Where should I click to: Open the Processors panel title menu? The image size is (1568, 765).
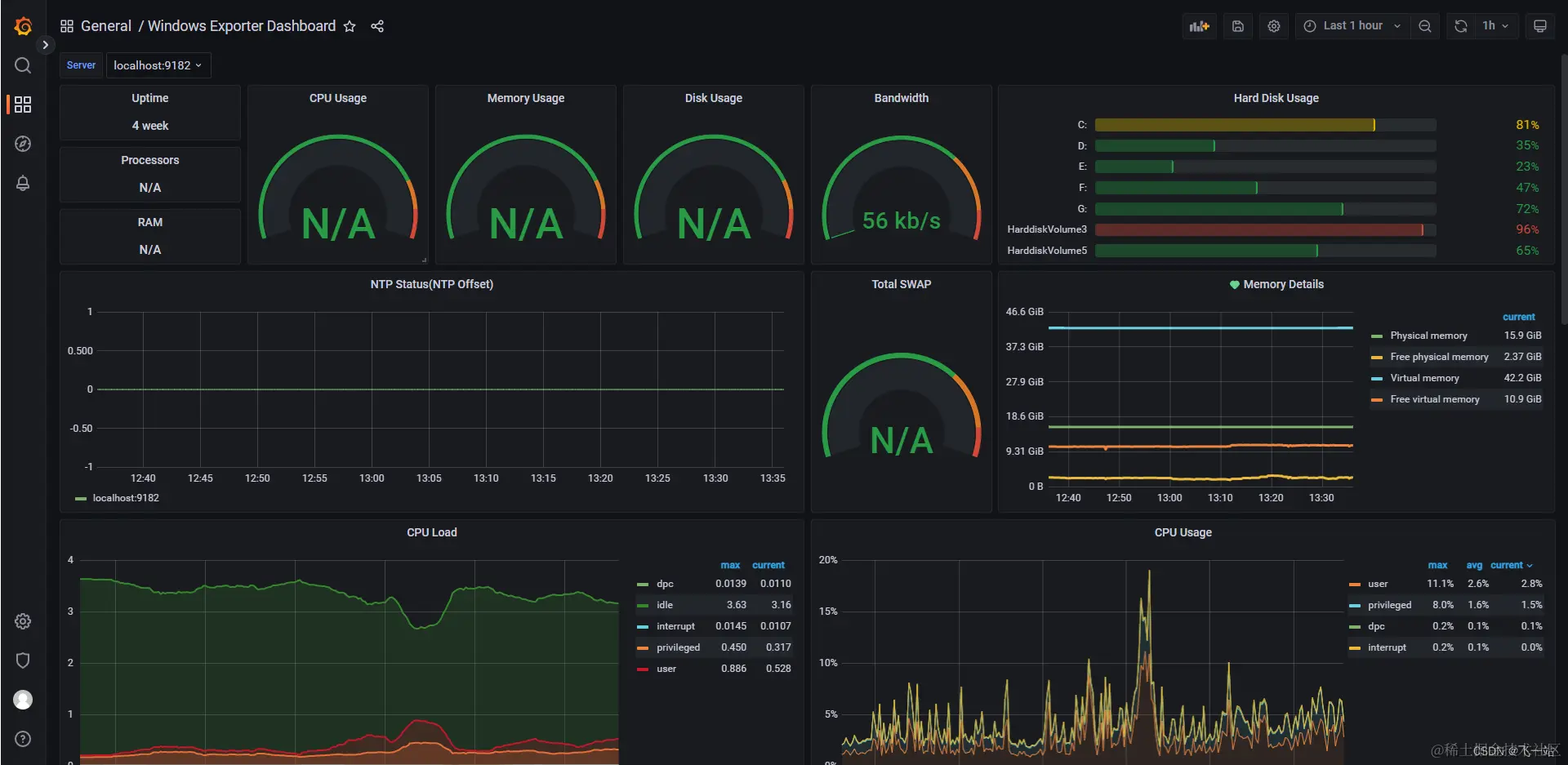point(150,160)
